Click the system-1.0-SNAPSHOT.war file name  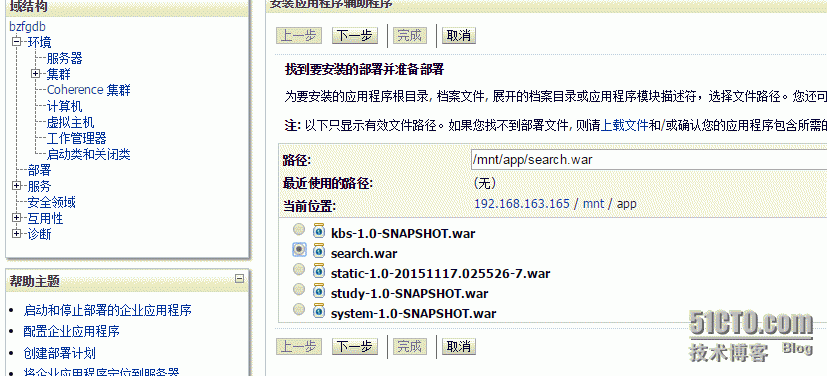[414, 313]
